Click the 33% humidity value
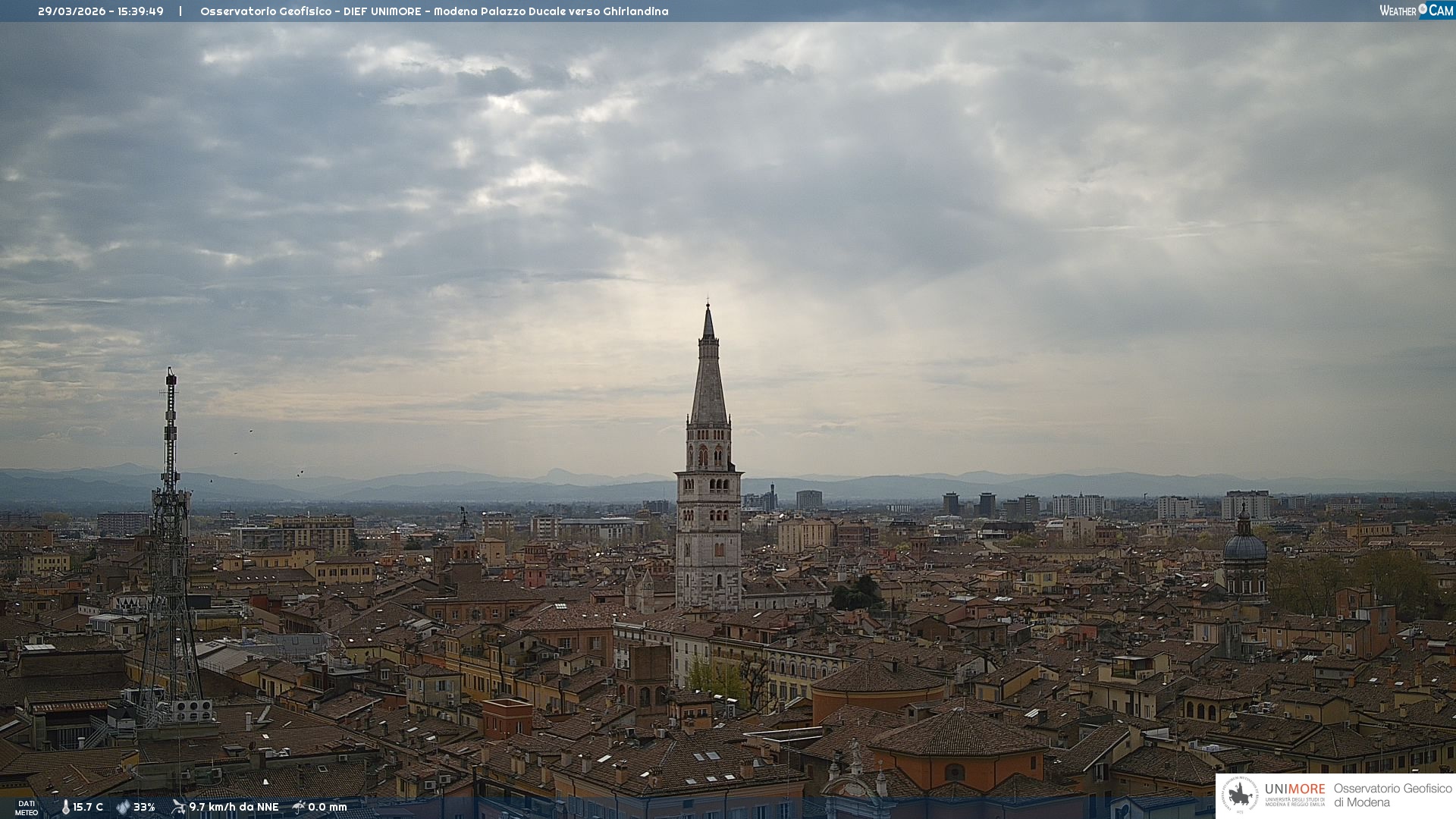Image resolution: width=1456 pixels, height=819 pixels. coord(144,807)
